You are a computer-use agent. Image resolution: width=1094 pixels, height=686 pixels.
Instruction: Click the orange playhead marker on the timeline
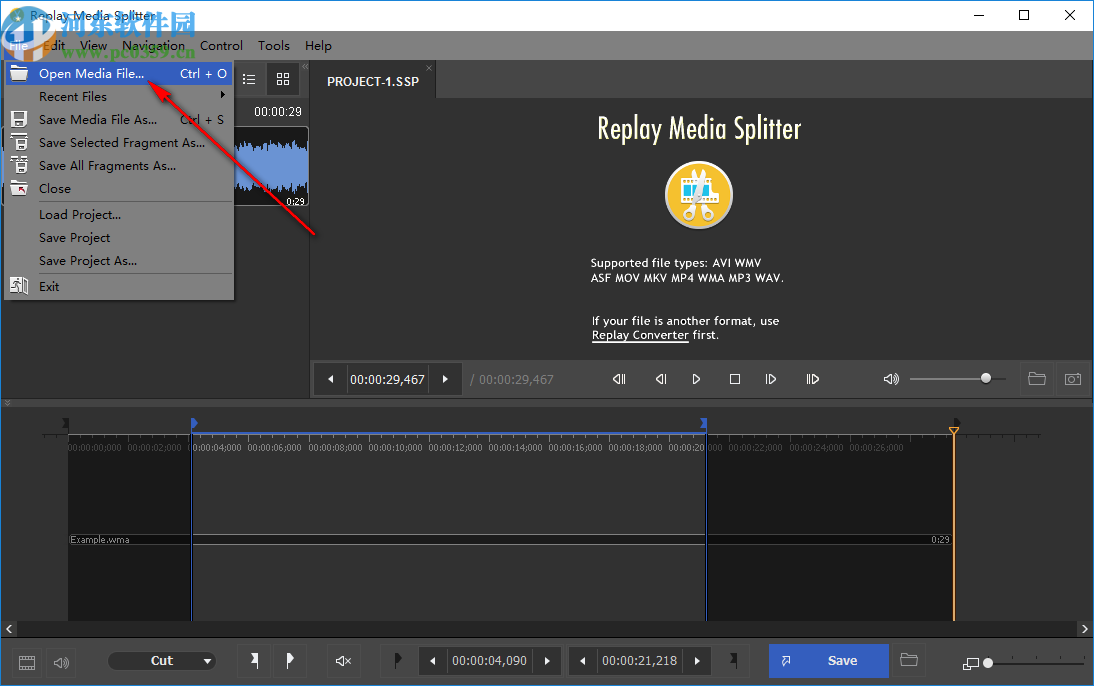[953, 428]
